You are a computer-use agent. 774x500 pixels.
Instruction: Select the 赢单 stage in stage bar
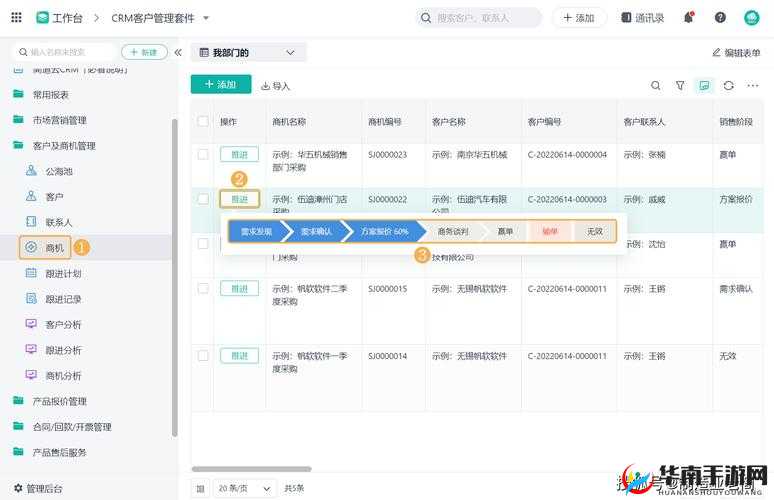pos(505,231)
